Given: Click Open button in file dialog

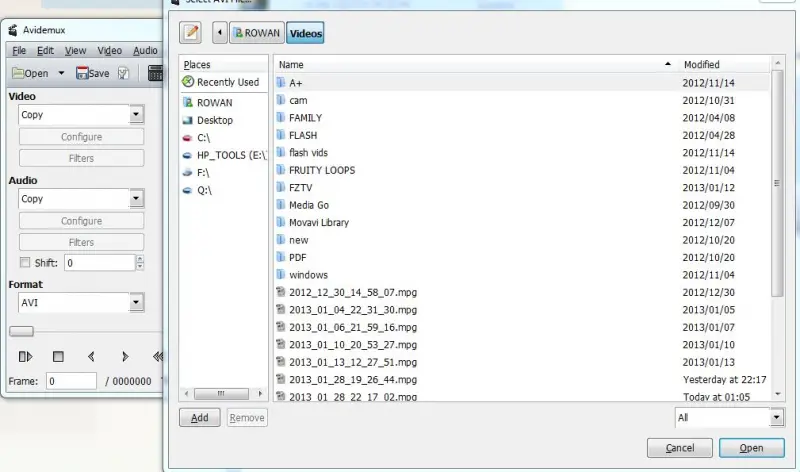Looking at the screenshot, I should 752,448.
